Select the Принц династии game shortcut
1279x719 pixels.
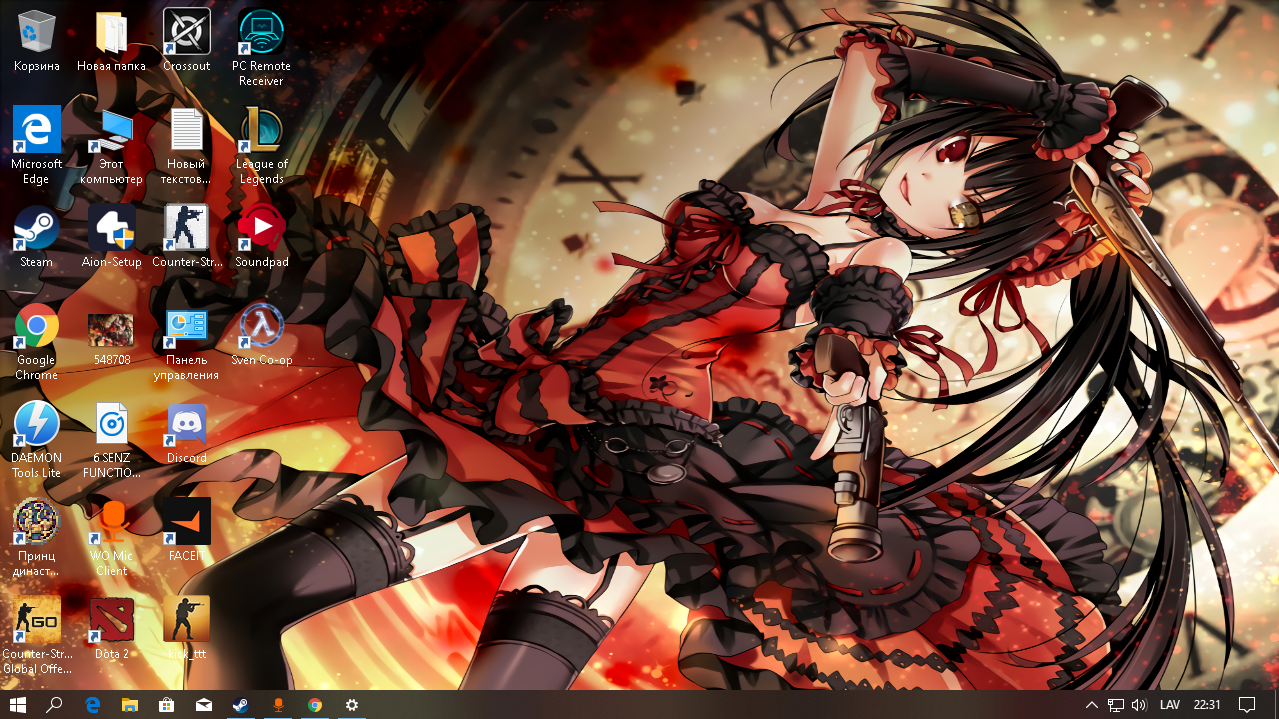pyautogui.click(x=37, y=537)
